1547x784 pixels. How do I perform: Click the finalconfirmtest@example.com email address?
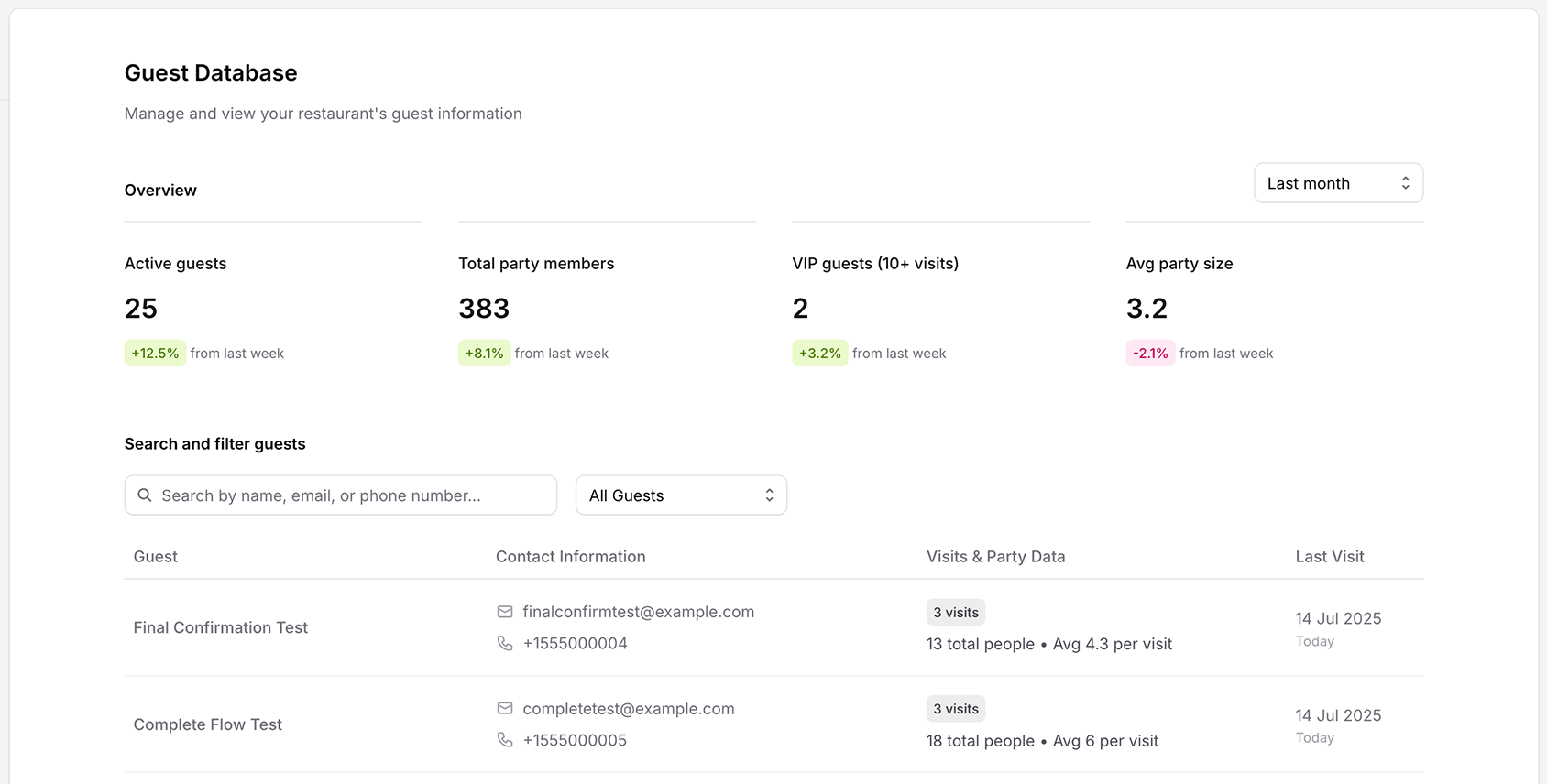coord(638,612)
